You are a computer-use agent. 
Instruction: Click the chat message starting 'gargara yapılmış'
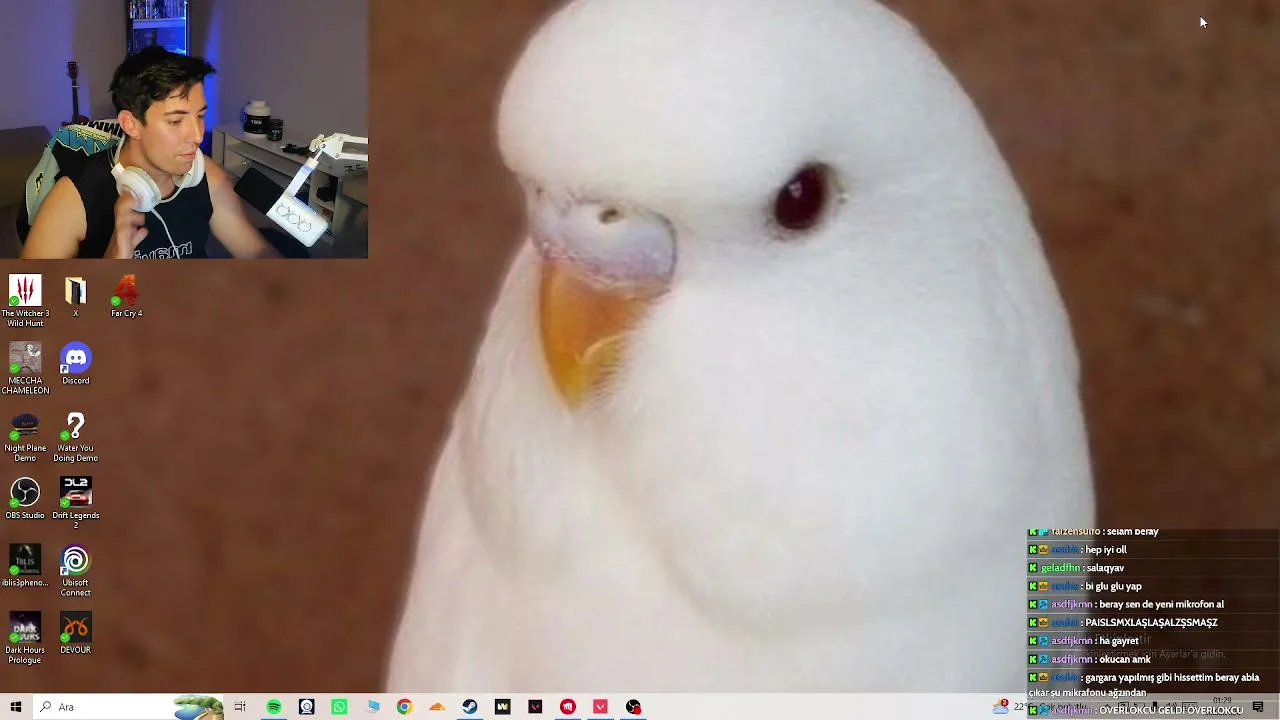pyautogui.click(x=1144, y=685)
